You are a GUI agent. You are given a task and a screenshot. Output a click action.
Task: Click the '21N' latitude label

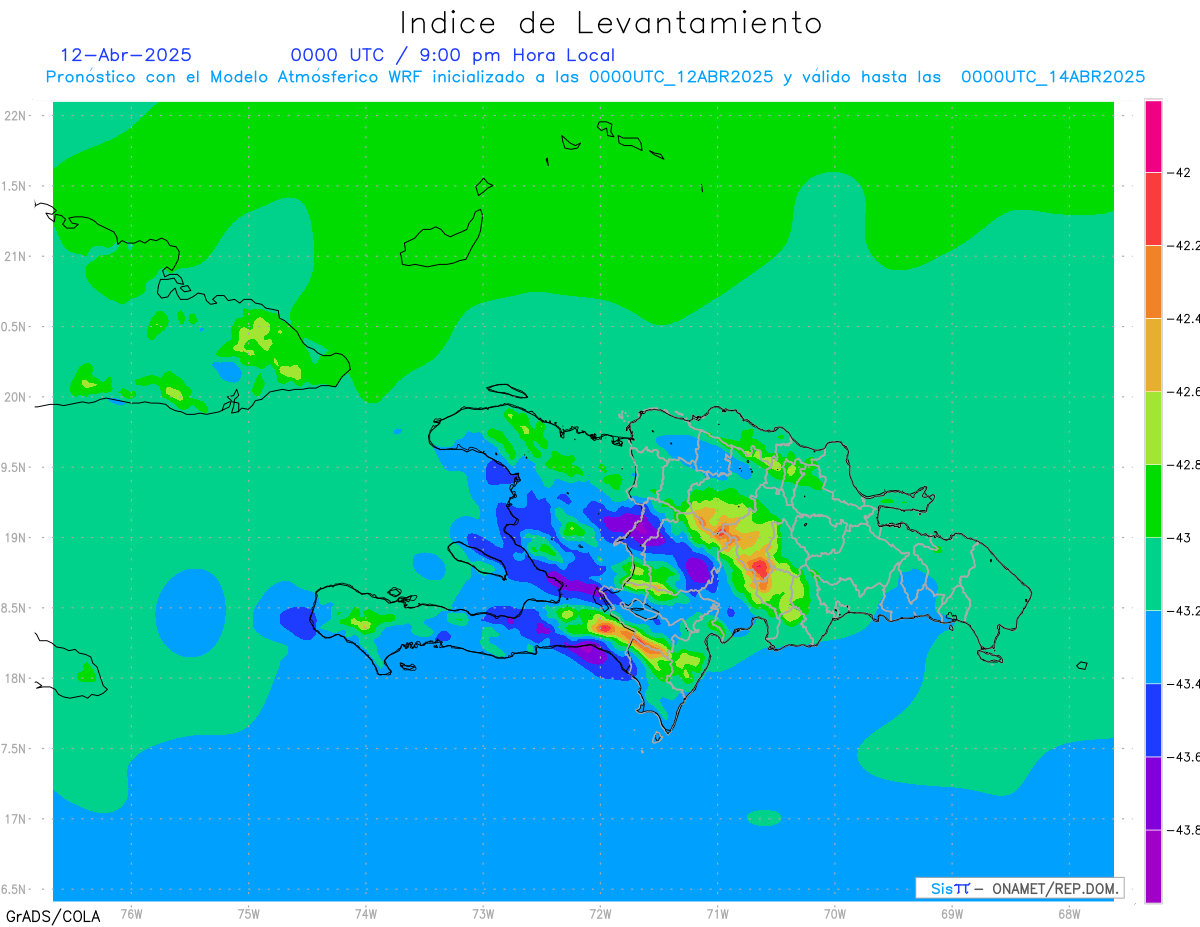coord(15,256)
